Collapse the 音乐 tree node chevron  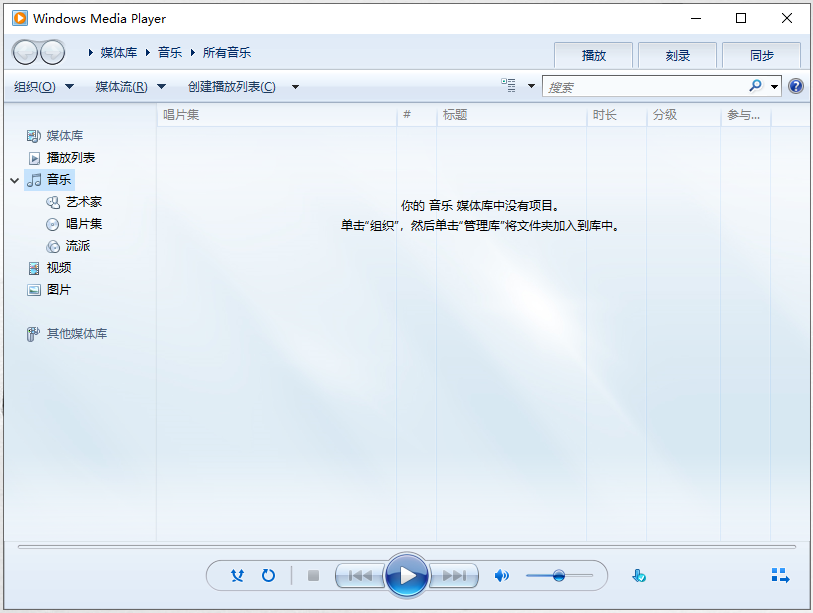coord(15,180)
